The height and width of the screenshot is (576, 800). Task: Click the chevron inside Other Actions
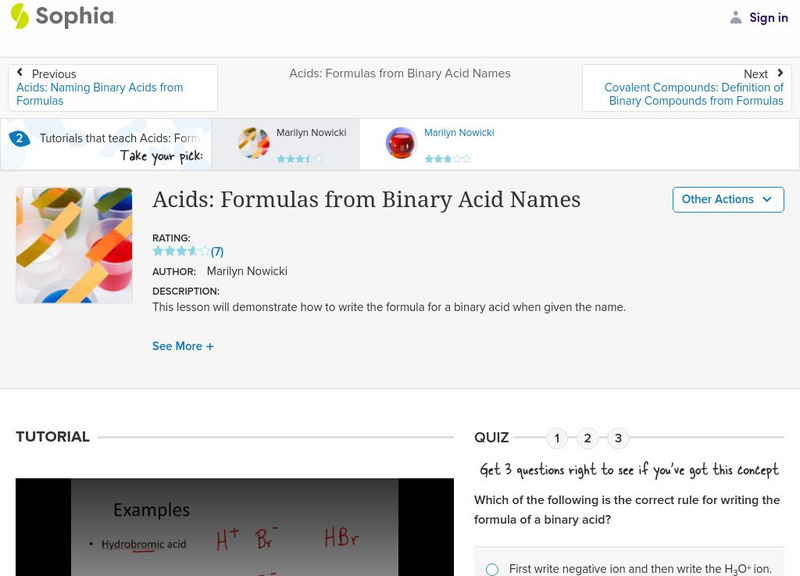tap(766, 199)
